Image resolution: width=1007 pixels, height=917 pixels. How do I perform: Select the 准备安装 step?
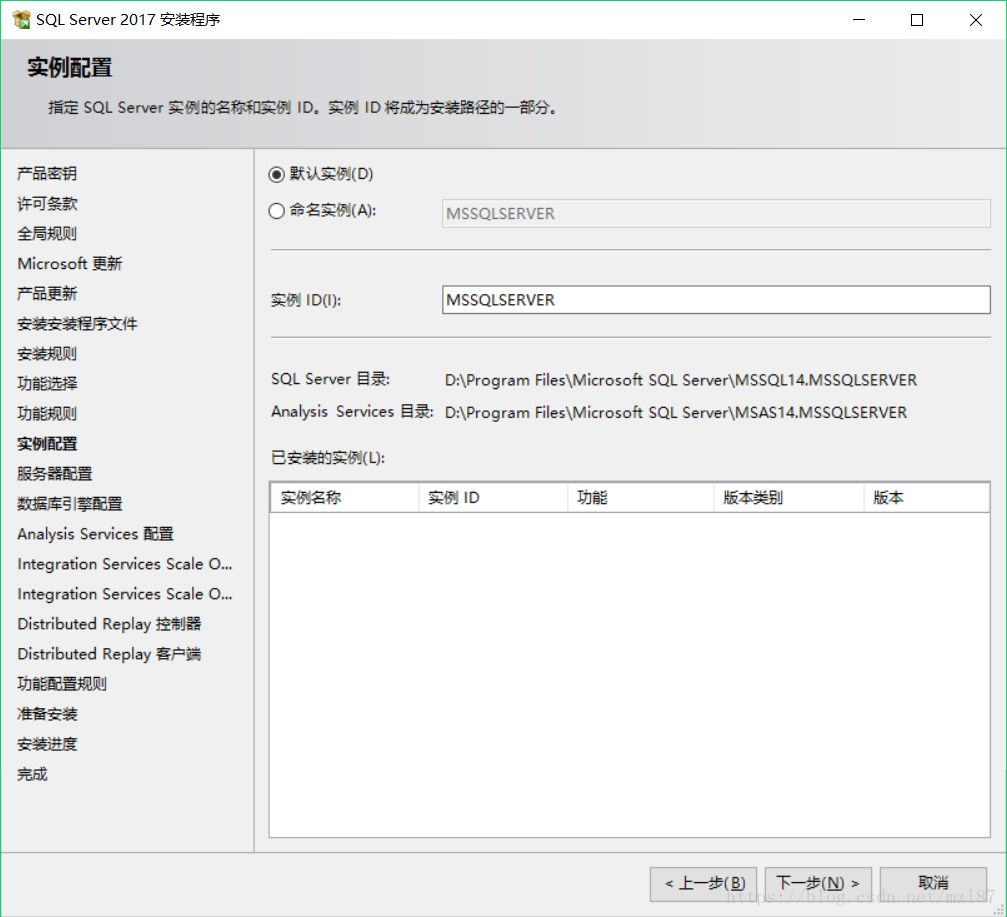pos(47,714)
